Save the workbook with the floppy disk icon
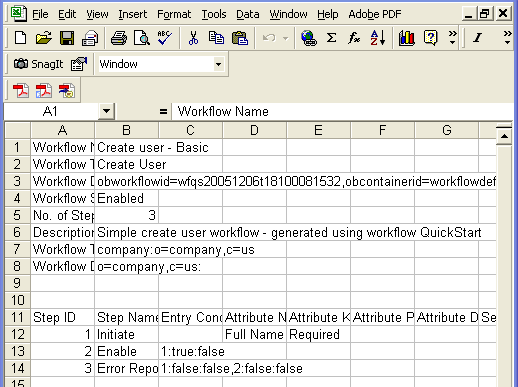The width and height of the screenshot is (518, 387). tap(67, 38)
